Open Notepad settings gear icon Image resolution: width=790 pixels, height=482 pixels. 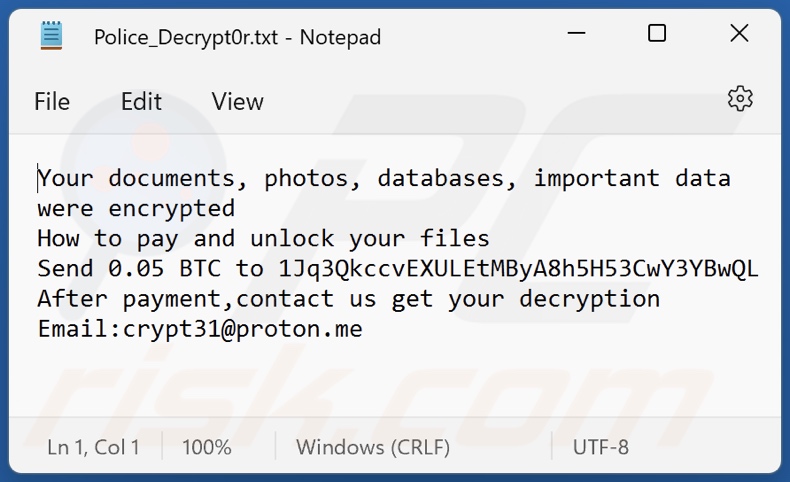click(x=740, y=98)
